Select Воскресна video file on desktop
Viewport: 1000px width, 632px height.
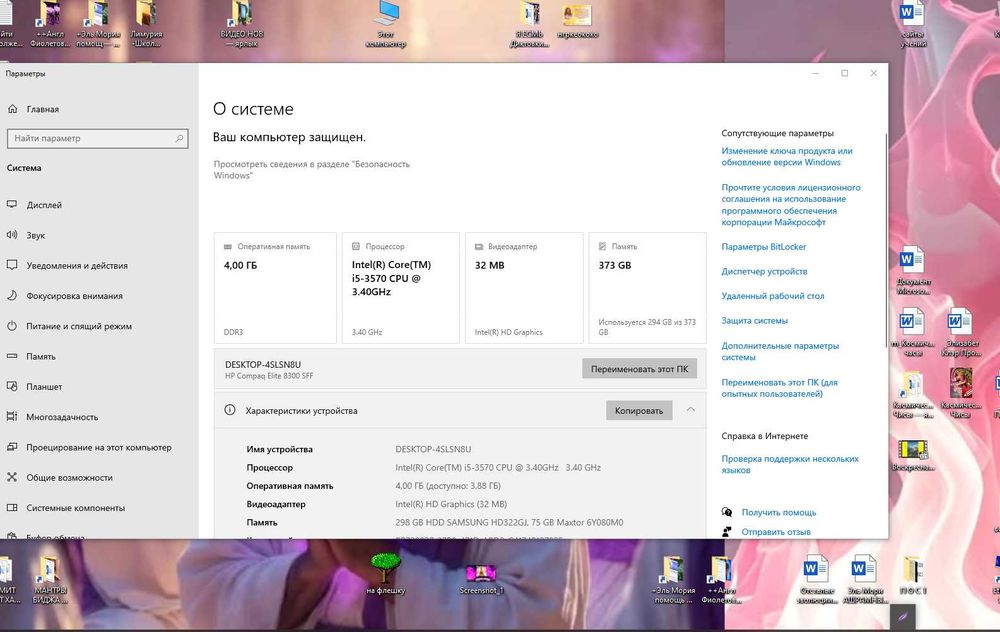913,455
